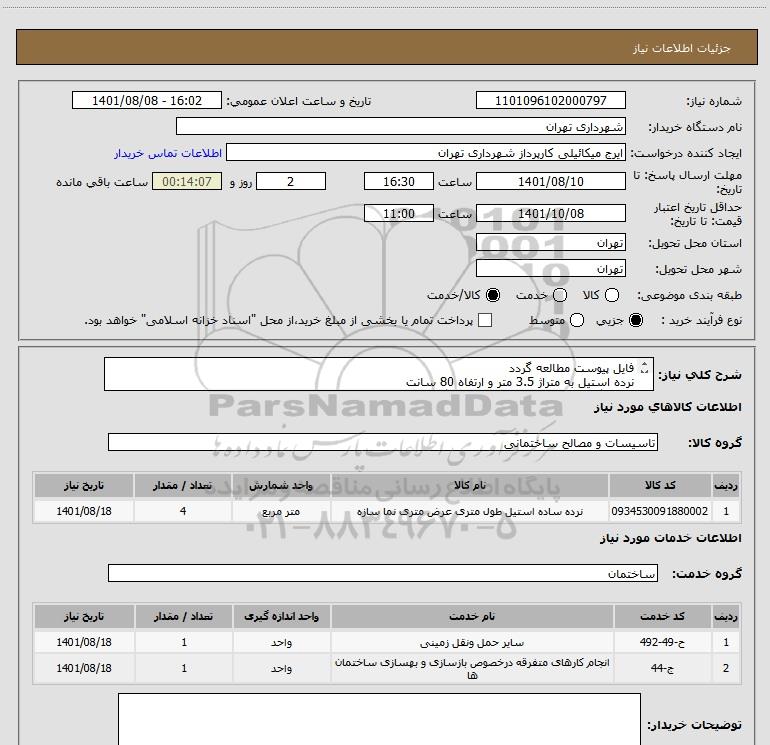This screenshot has width=770, height=745.
Task: Open اطلاعات تماس خریدار link
Action: click(x=168, y=153)
